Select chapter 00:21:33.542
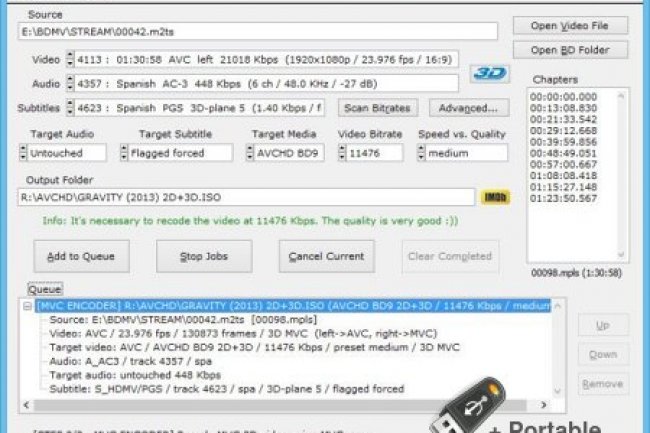Screen dimensions: 650x433 click(x=563, y=119)
